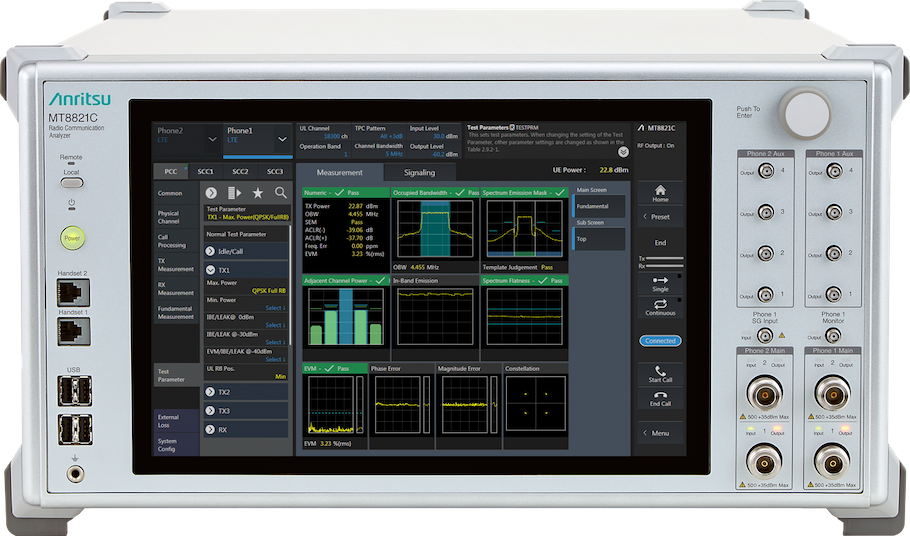Click the End Call phone icon
Image resolution: width=910 pixels, height=536 pixels.
[x=660, y=396]
